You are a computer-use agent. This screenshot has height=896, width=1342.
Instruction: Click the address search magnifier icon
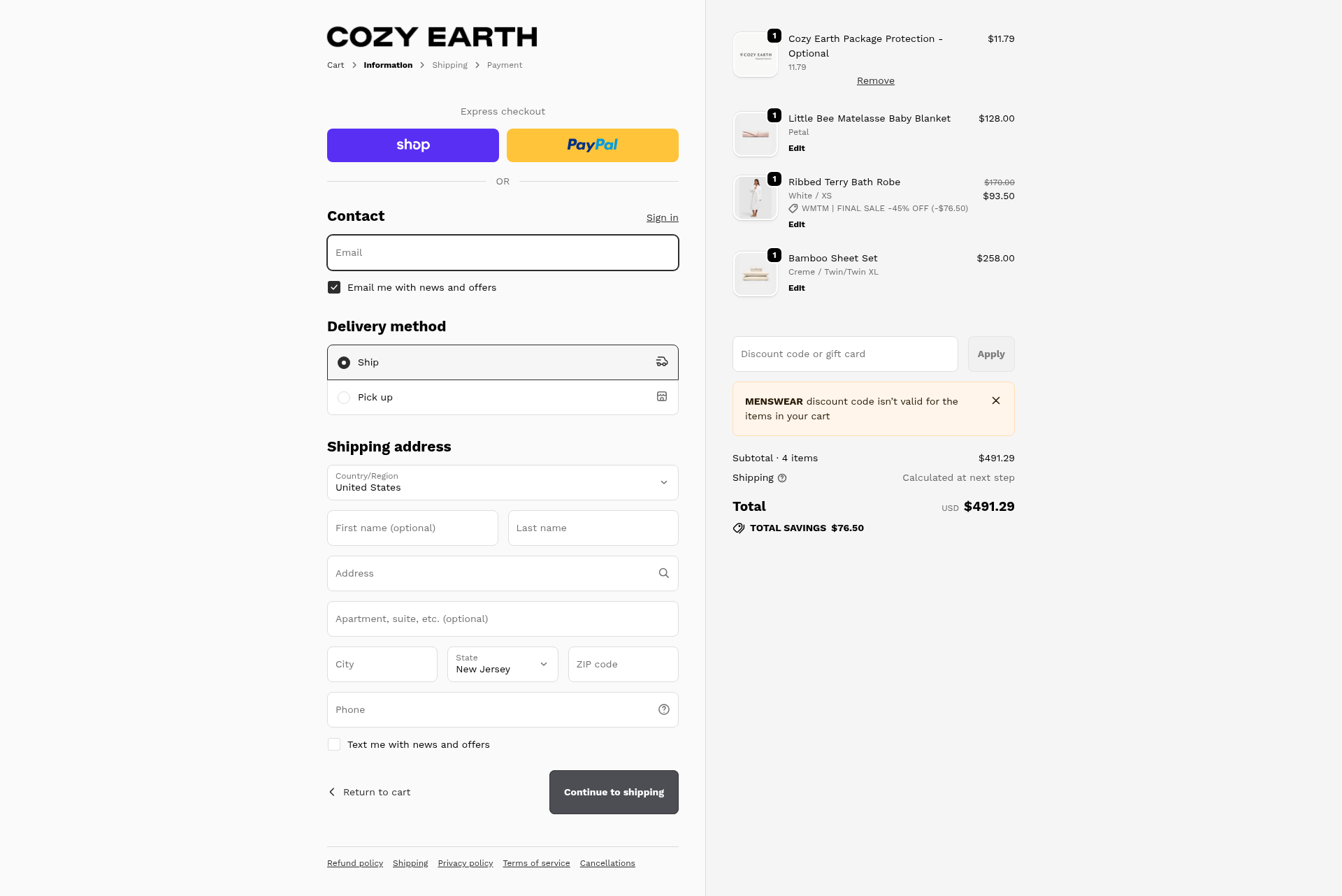(663, 573)
